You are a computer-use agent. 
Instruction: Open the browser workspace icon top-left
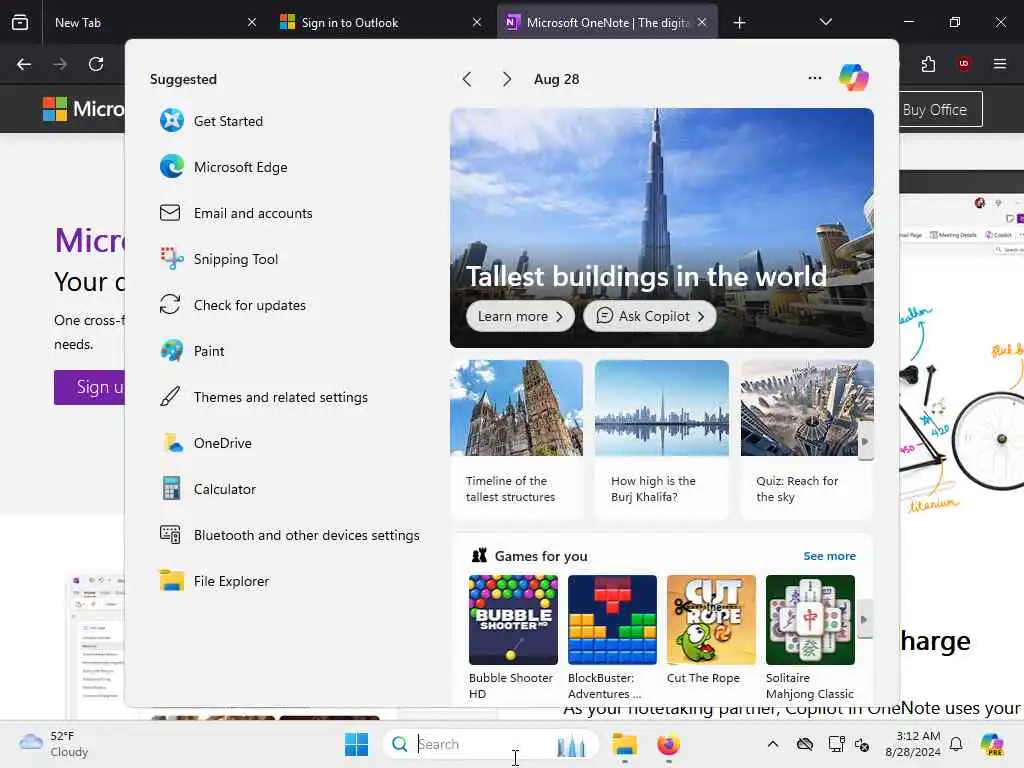point(20,22)
